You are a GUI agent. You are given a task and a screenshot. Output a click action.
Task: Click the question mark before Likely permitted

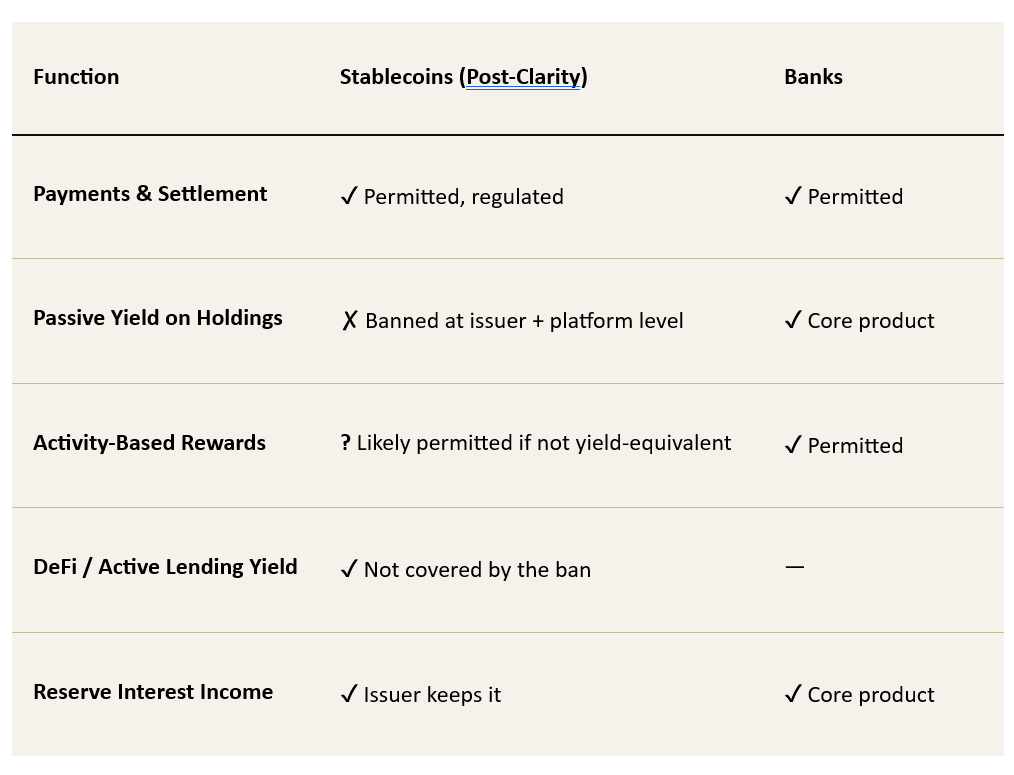click(346, 443)
